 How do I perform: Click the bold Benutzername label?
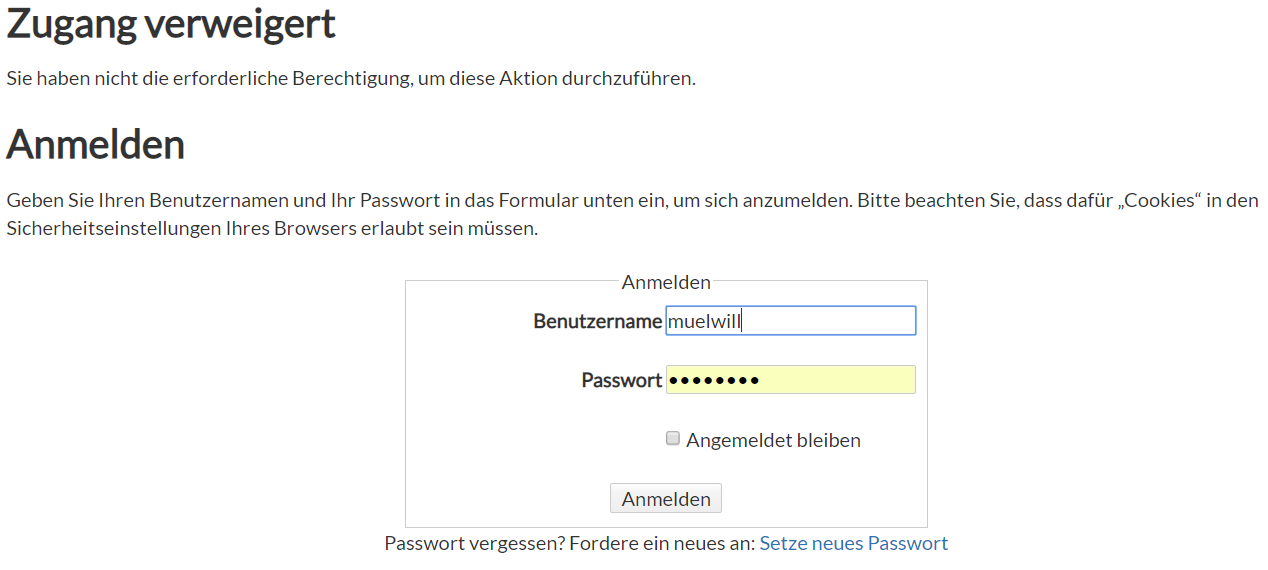point(597,321)
